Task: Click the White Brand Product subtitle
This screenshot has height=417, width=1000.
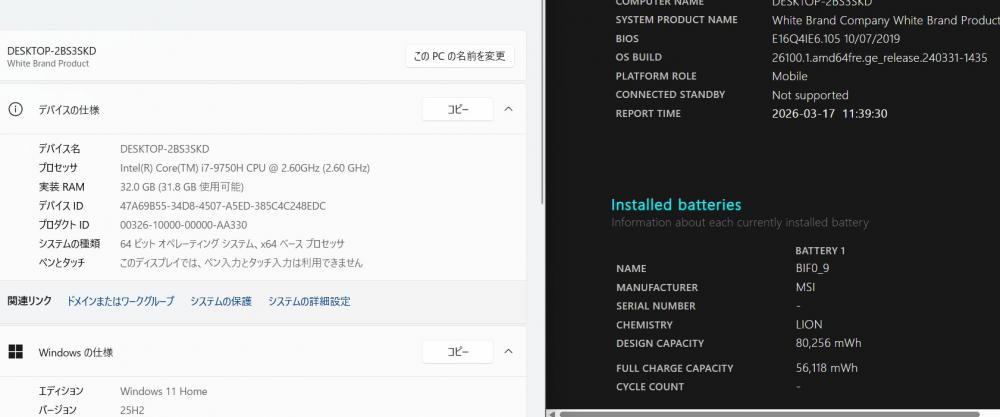Action: point(48,64)
